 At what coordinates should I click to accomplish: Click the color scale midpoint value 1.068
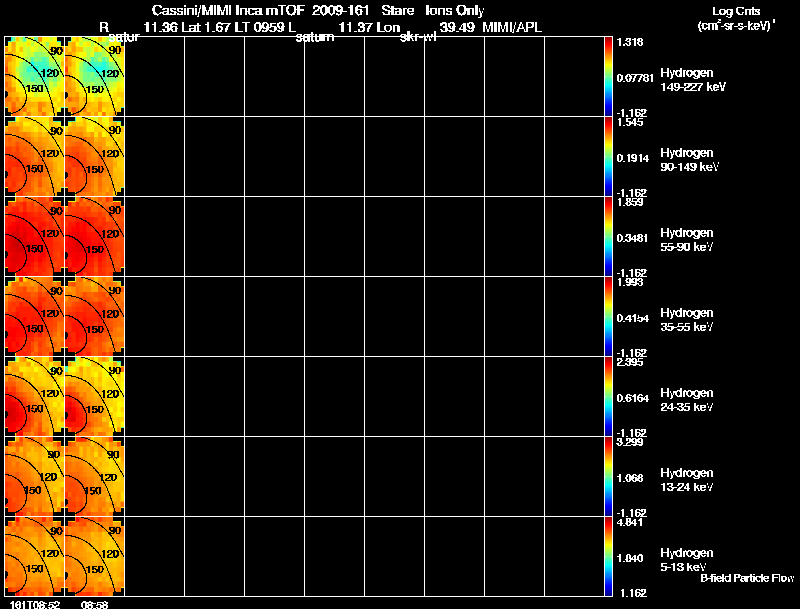point(630,478)
